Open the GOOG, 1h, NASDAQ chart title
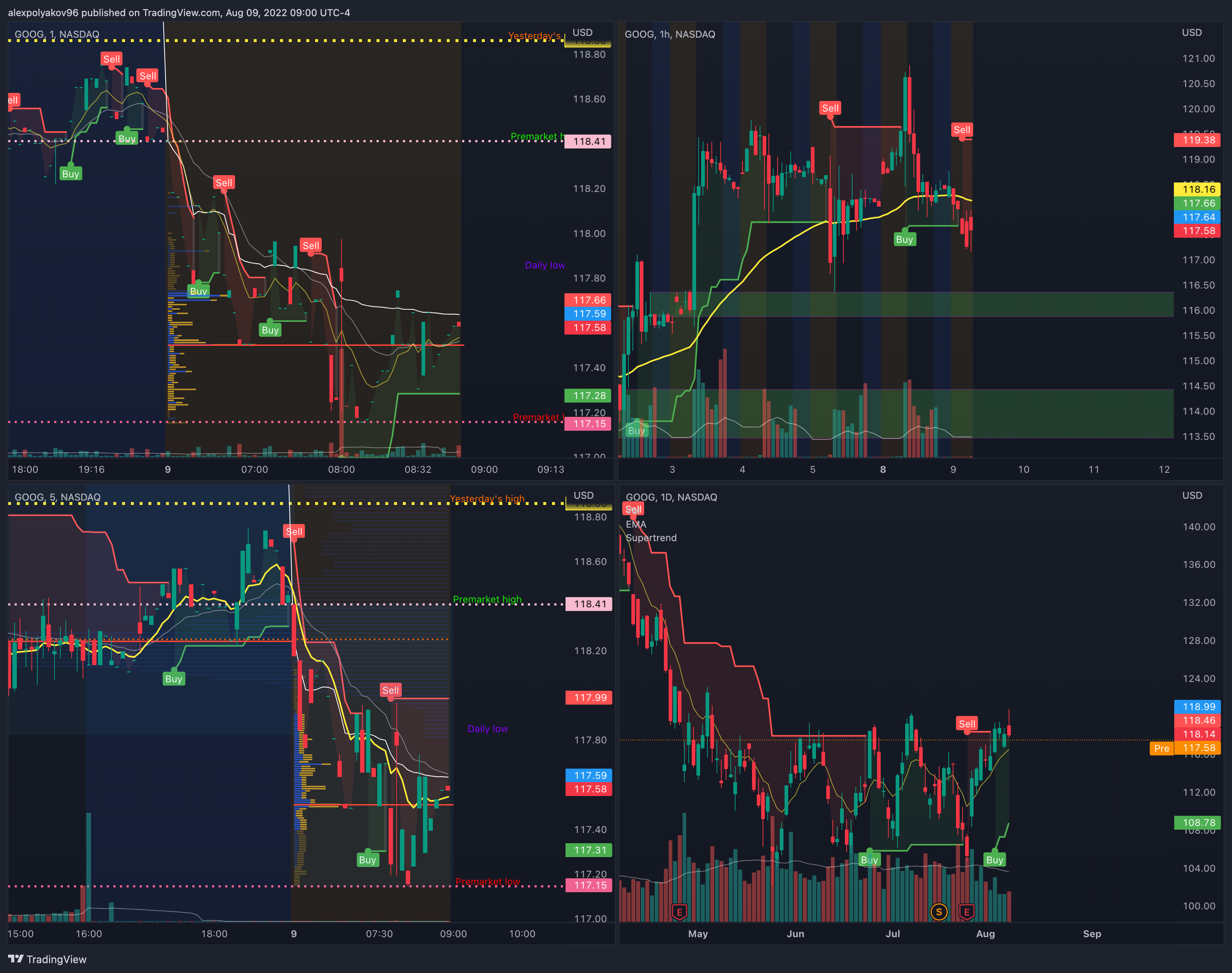Screen dimensions: 1232x973 [x=670, y=34]
